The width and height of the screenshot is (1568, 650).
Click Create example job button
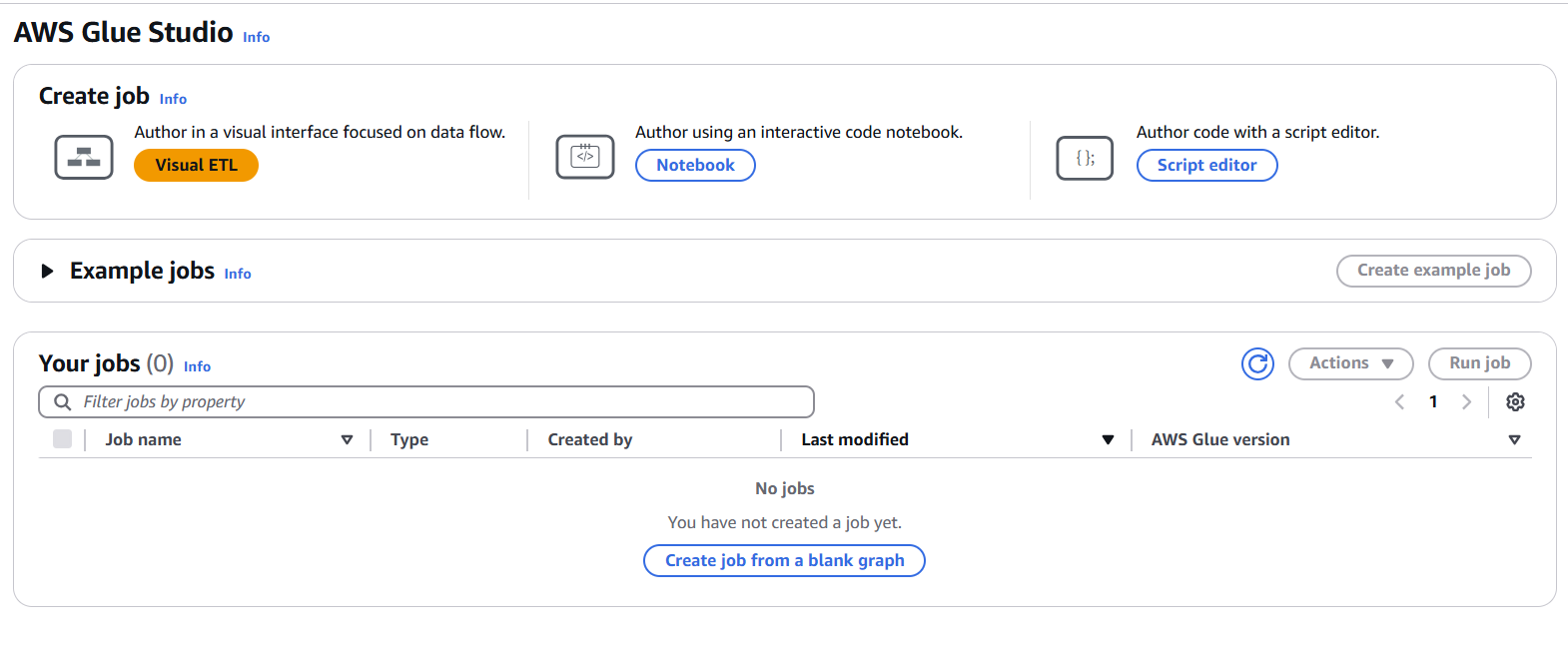click(x=1433, y=271)
